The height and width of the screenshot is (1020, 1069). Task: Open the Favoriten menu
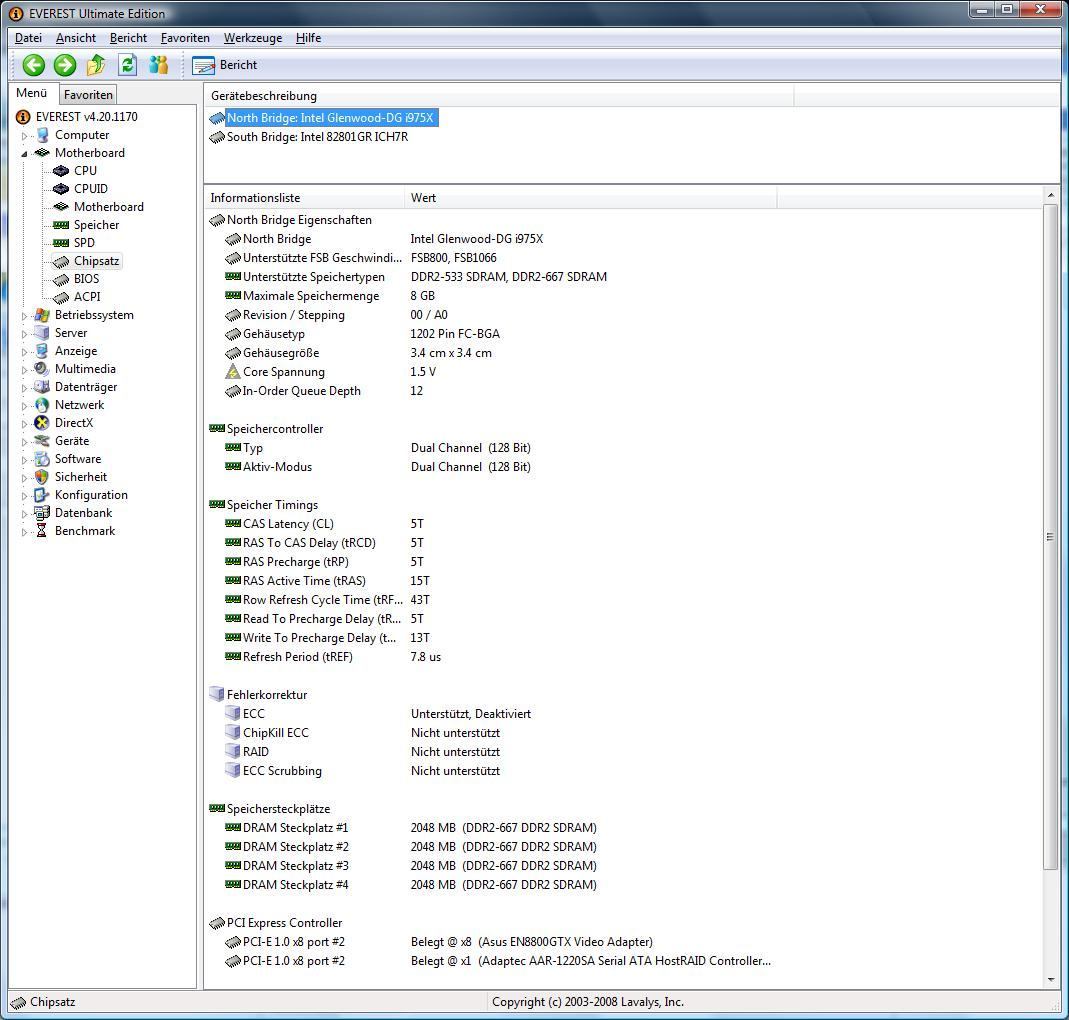point(185,38)
